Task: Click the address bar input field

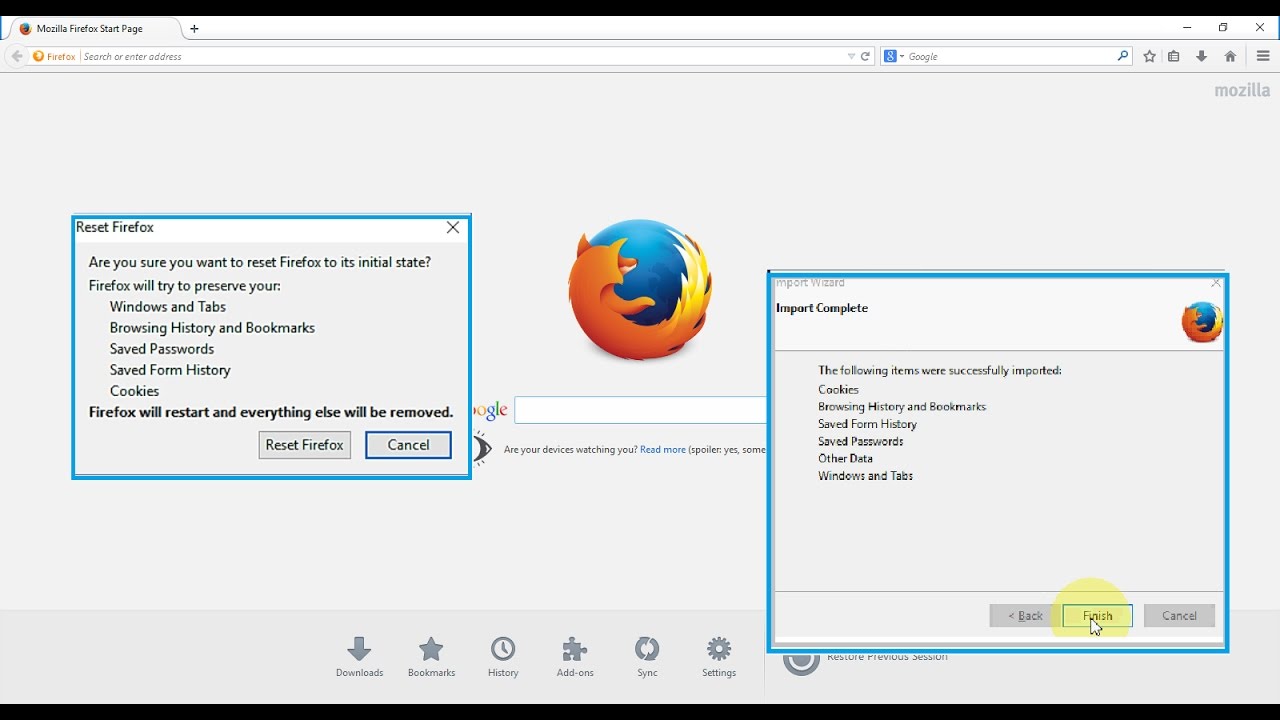Action: pos(463,56)
